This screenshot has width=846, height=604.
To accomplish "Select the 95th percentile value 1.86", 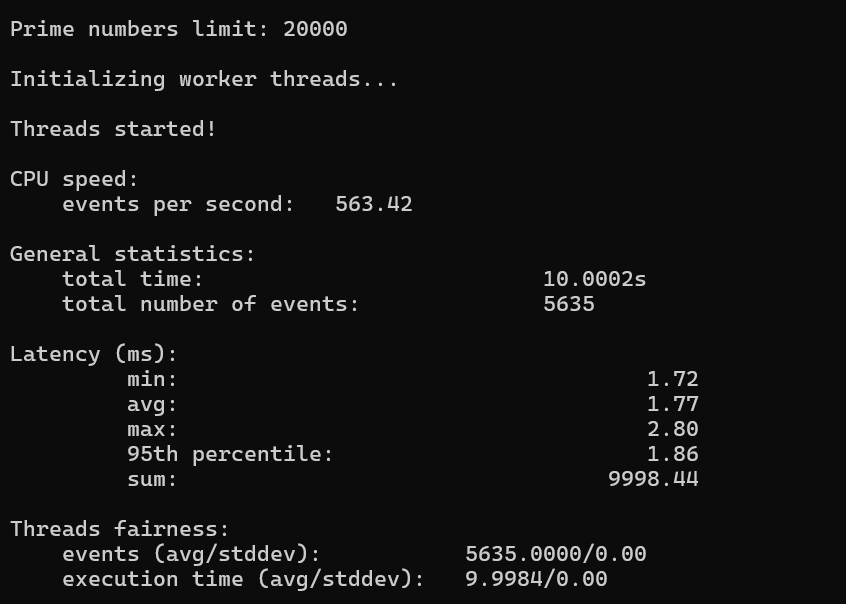I will [673, 454].
